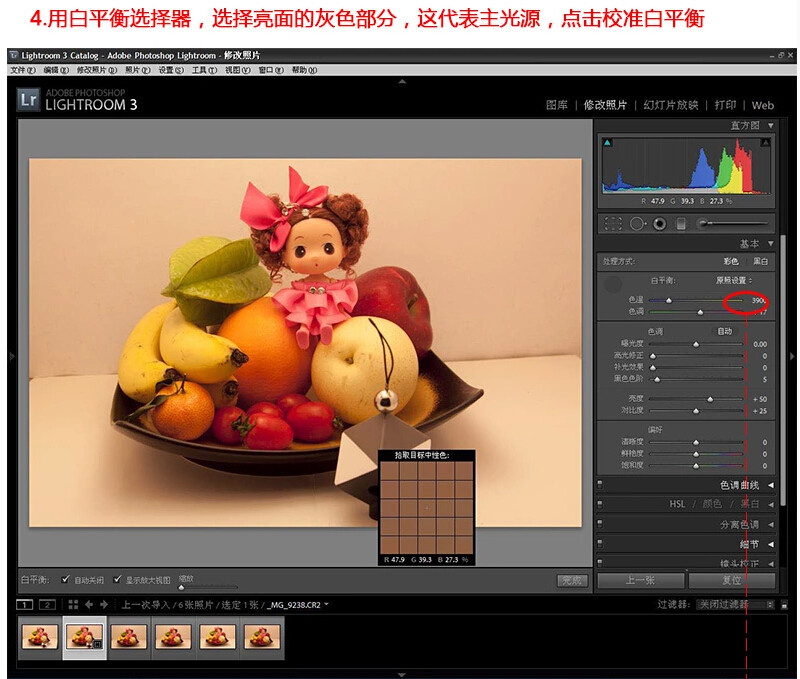Open the 白平衡 原照设置 preset dropdown
Viewport: 800px width, 679px height.
734,280
